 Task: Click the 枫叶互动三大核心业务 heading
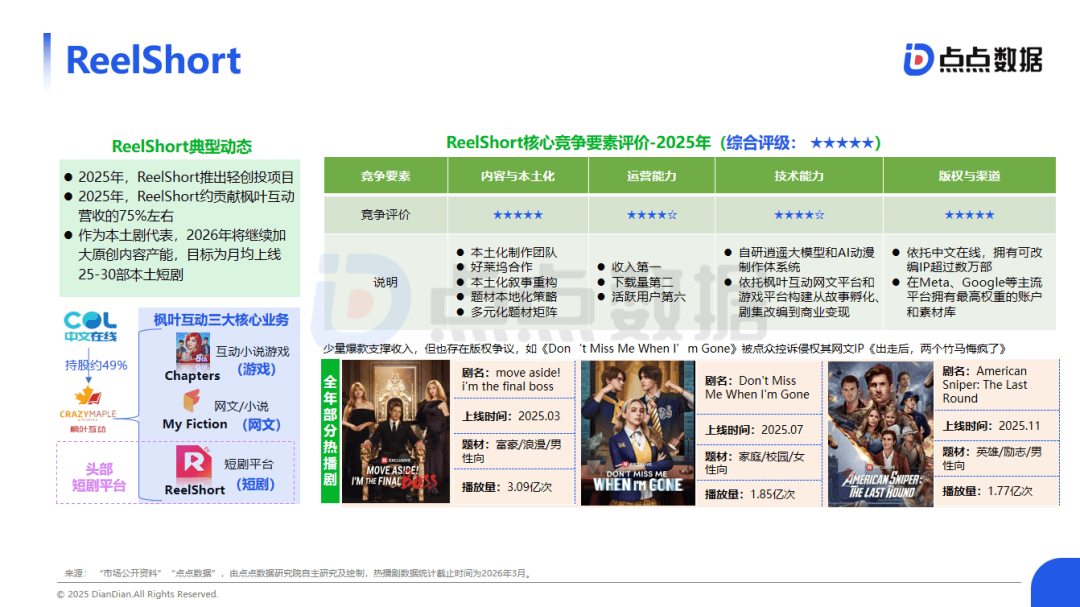(x=220, y=319)
